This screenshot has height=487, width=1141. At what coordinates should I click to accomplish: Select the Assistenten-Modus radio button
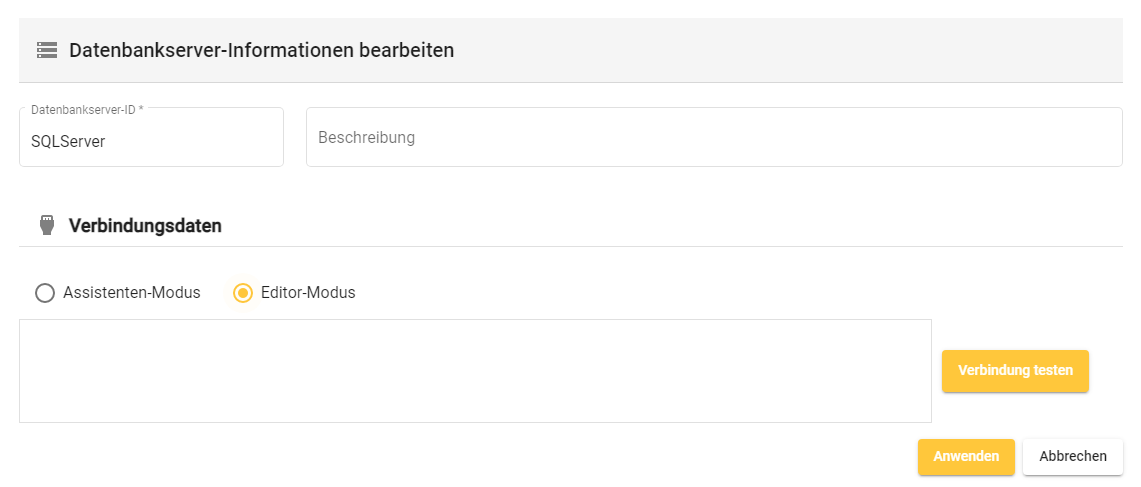[x=44, y=293]
